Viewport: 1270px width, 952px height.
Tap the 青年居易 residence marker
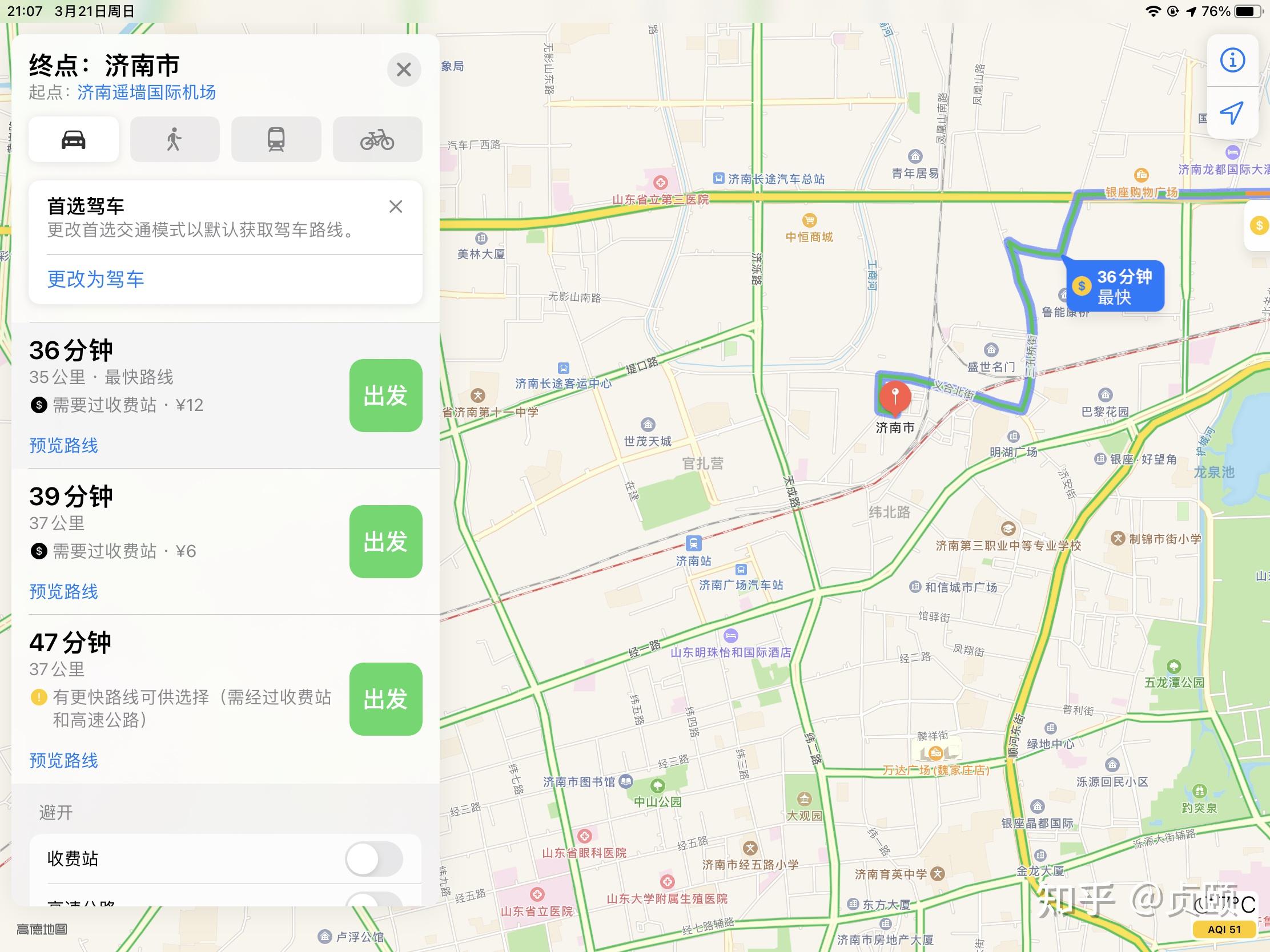915,156
